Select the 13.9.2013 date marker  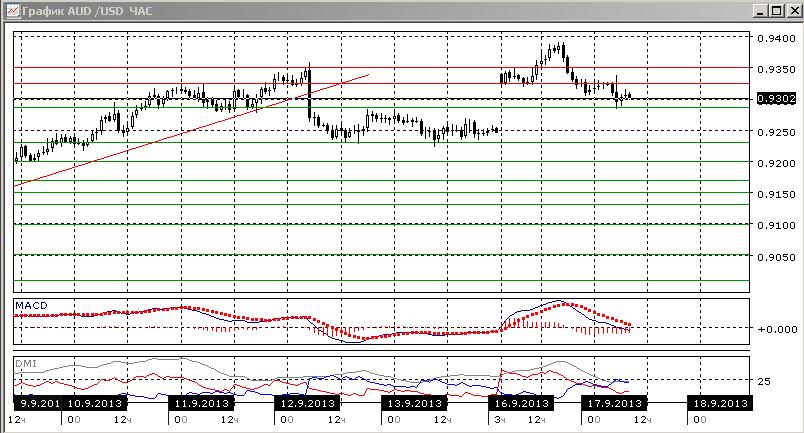[x=414, y=403]
